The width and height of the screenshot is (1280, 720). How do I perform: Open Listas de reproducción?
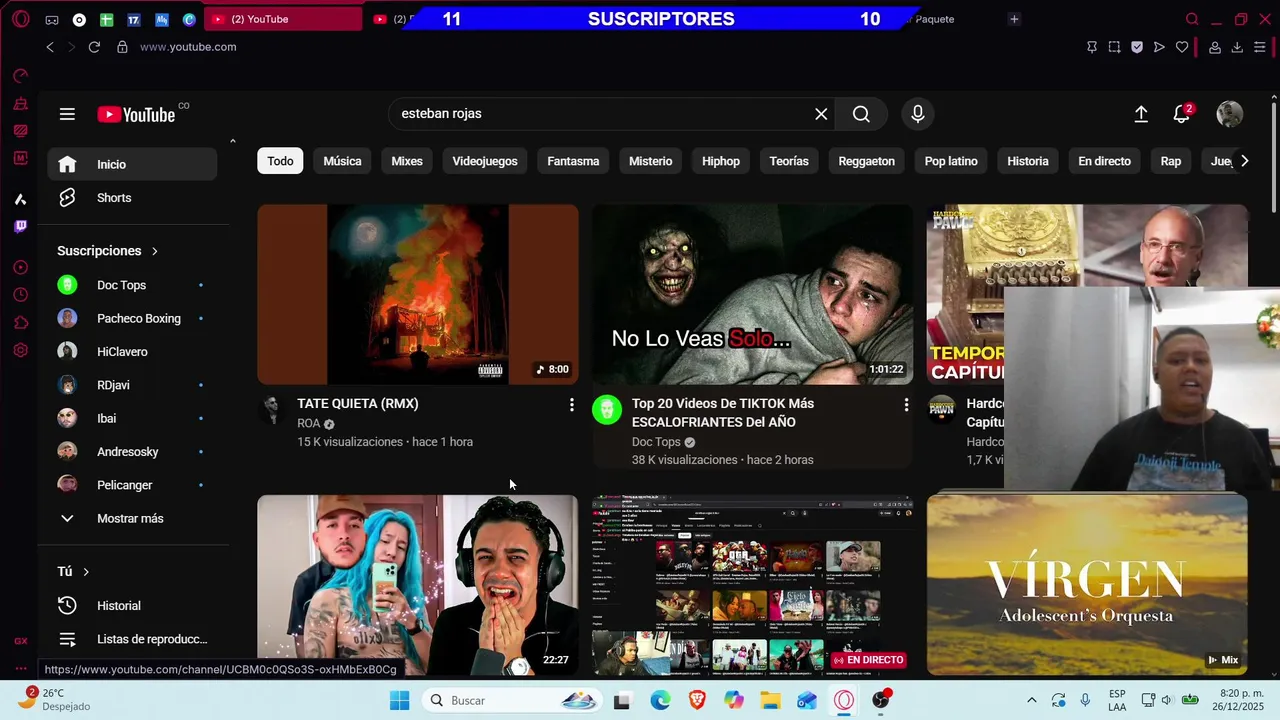(x=132, y=639)
